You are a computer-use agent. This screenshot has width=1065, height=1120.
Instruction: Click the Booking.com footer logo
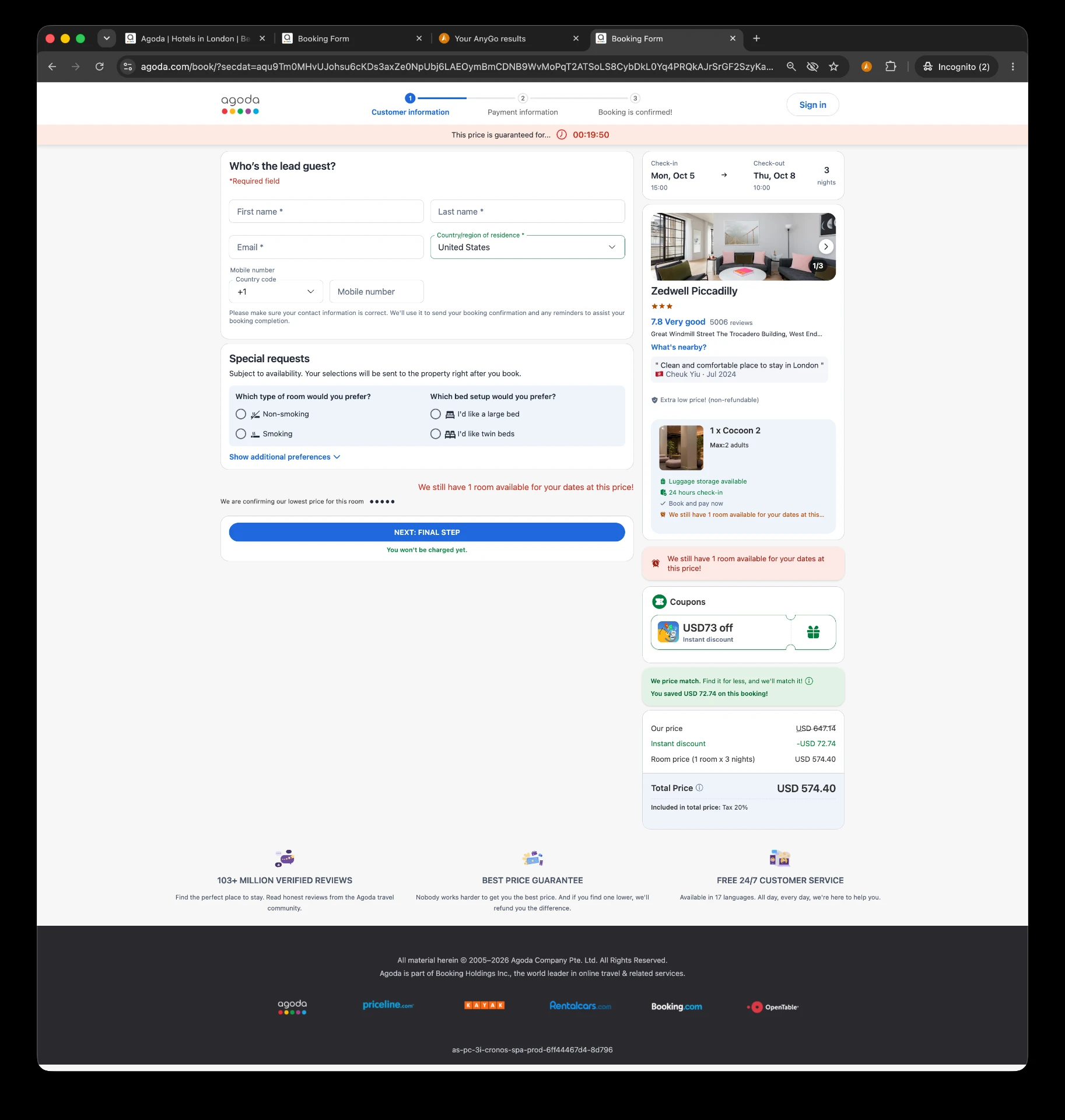(677, 1006)
